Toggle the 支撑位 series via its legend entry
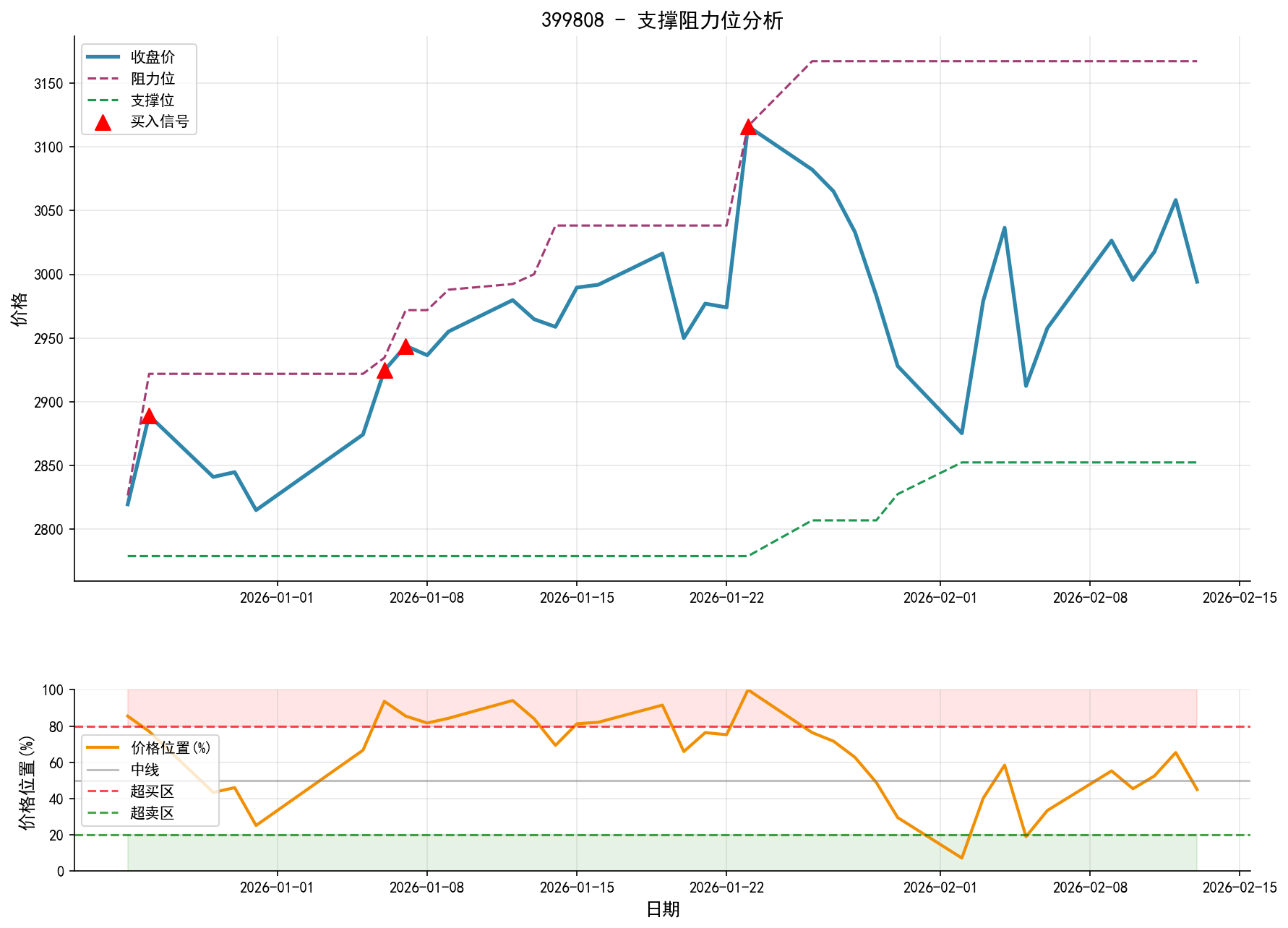This screenshot has height=928, width=1288. click(152, 100)
